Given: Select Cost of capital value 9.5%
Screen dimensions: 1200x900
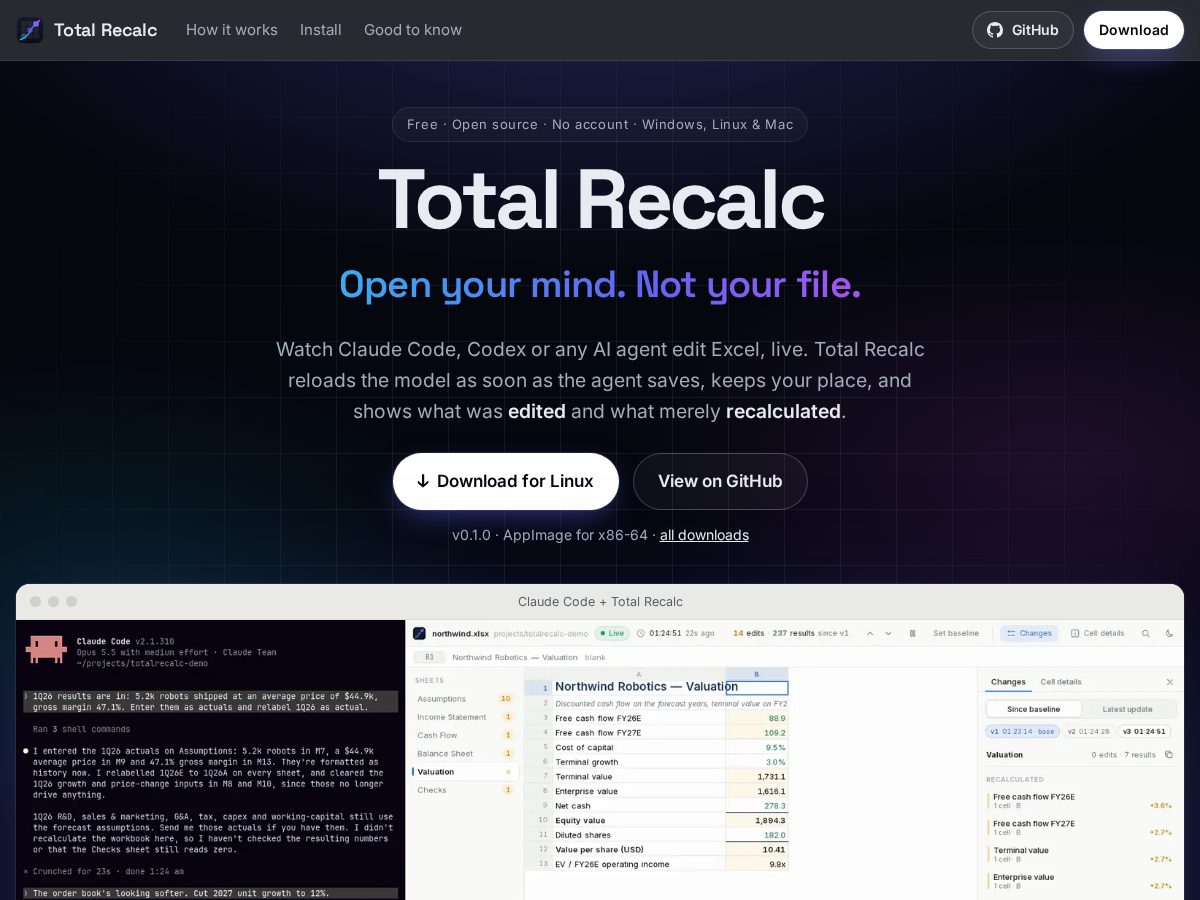Looking at the screenshot, I should pos(757,747).
